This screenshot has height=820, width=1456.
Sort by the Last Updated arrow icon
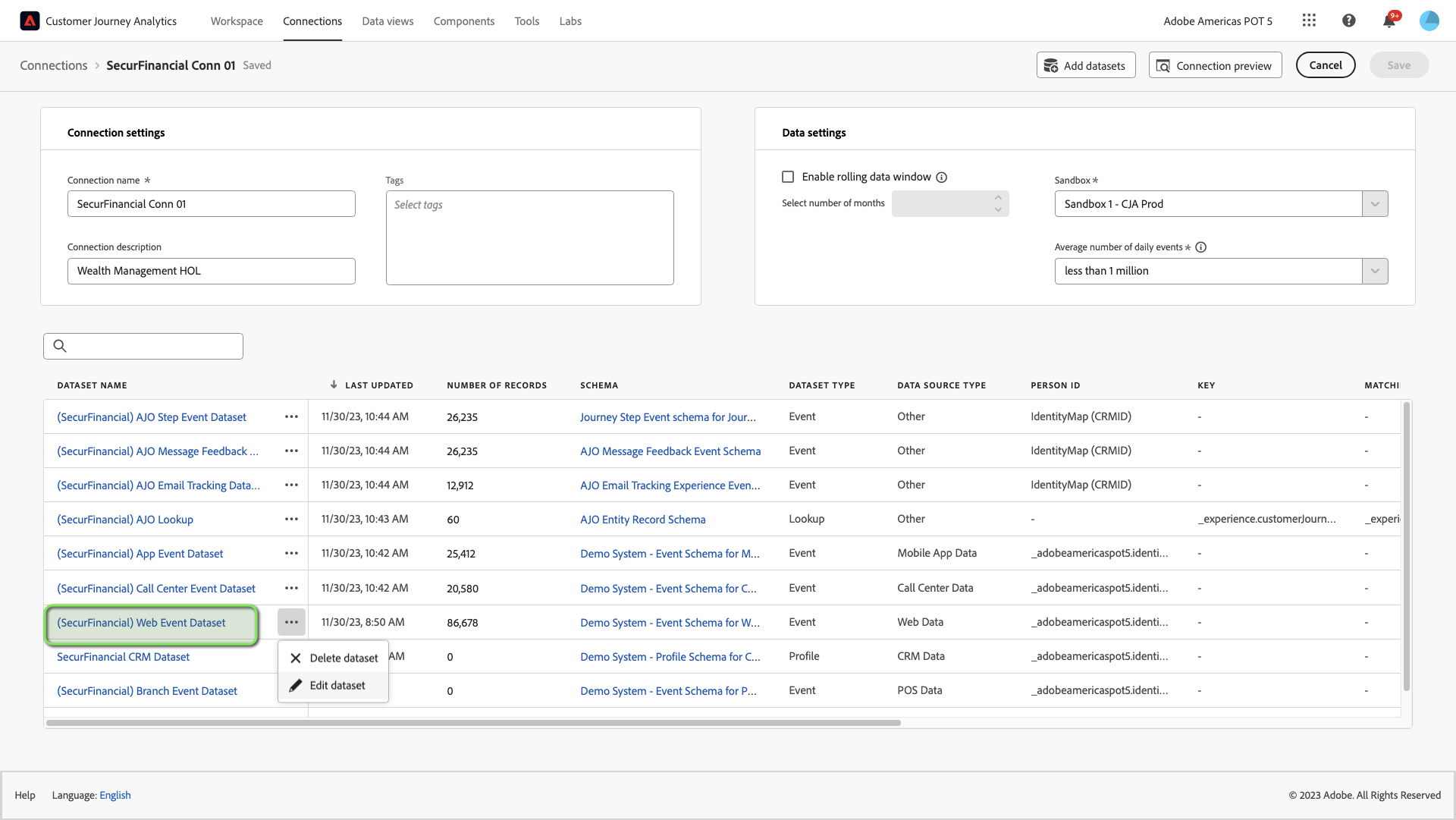[334, 385]
